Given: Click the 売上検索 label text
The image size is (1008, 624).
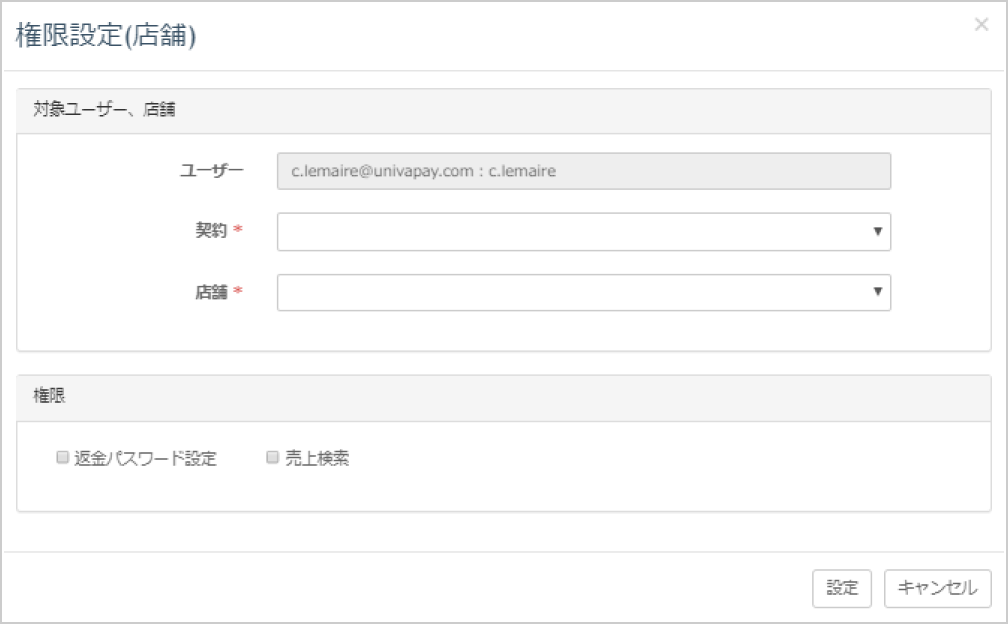Looking at the screenshot, I should tap(317, 459).
